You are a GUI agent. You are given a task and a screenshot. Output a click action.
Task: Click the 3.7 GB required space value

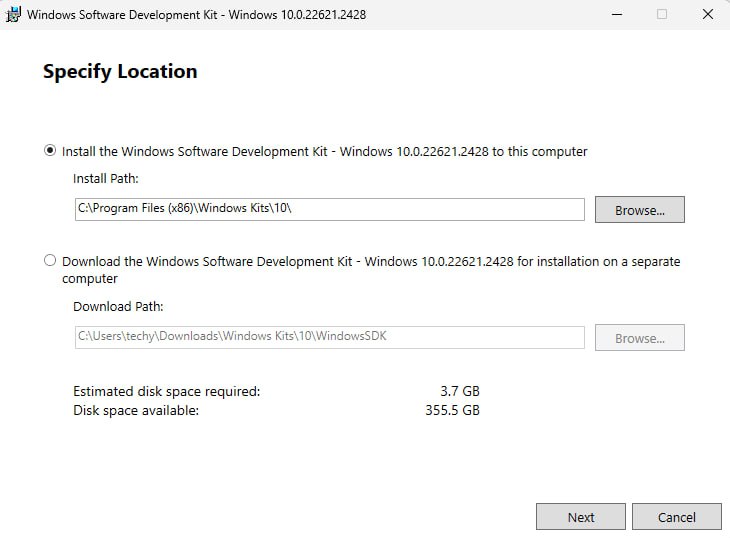[x=459, y=391]
